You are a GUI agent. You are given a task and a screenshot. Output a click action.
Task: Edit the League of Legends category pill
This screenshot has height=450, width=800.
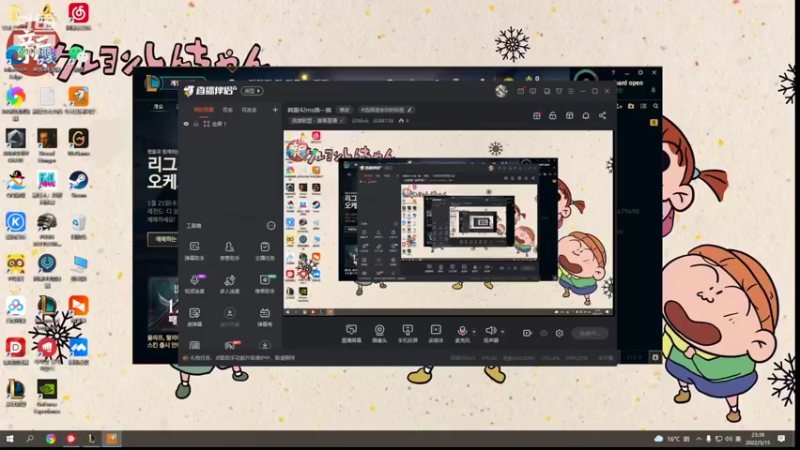click(317, 121)
